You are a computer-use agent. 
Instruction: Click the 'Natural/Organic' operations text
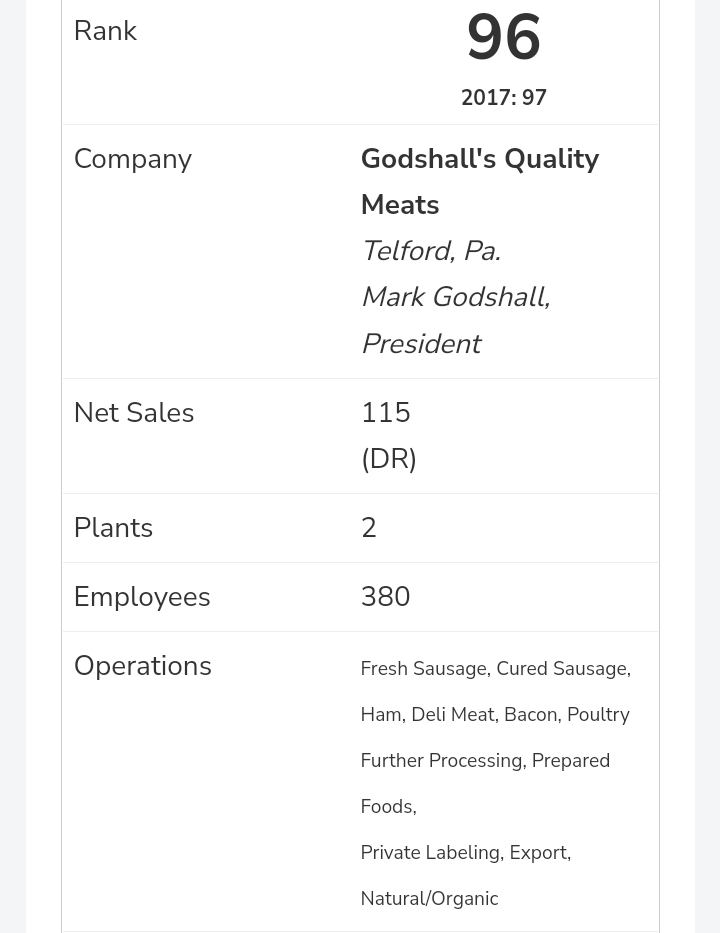(x=429, y=899)
